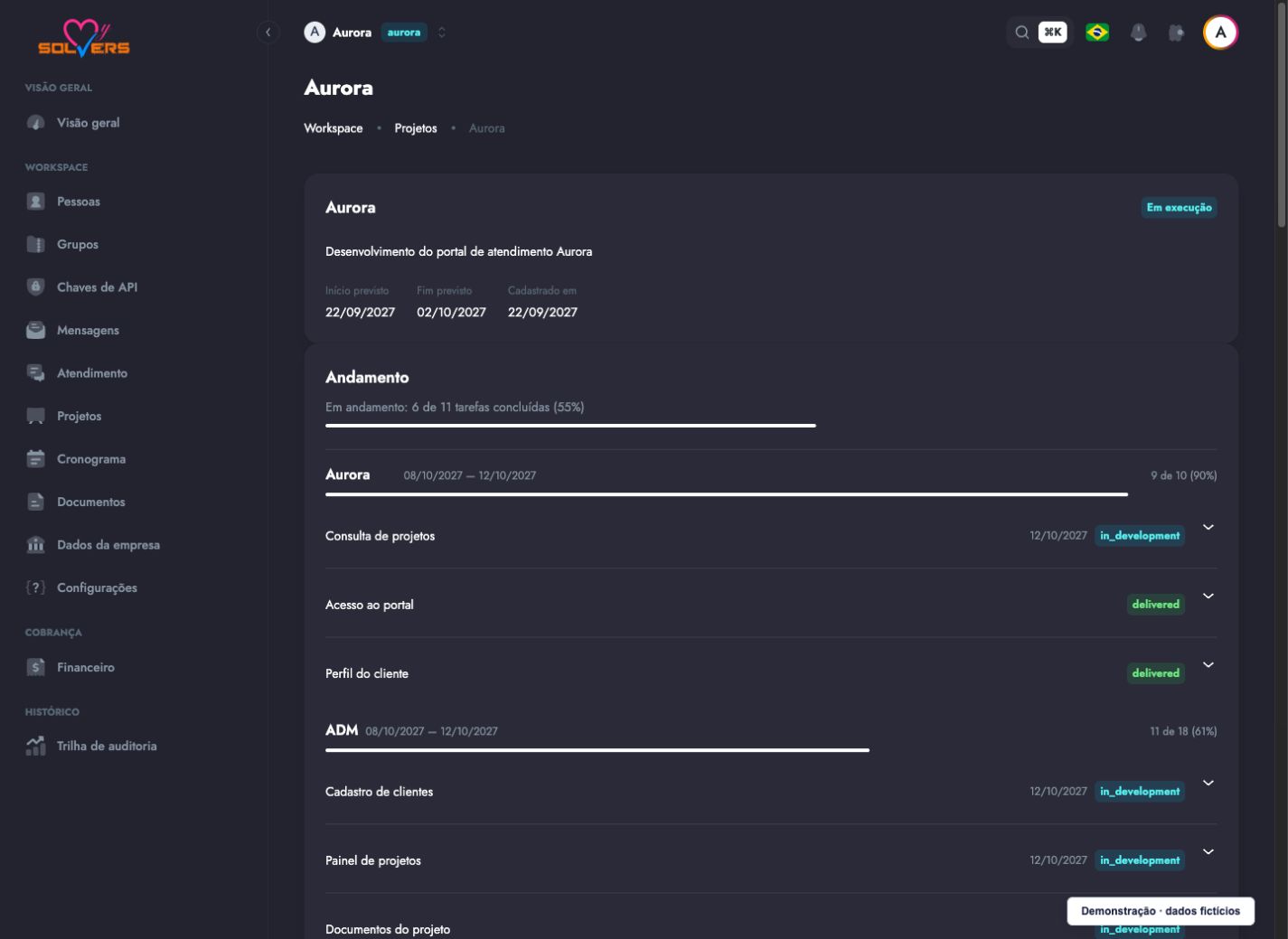Click the Atendimento chat icon
Viewport: 1288px width, 939px height.
(x=35, y=372)
